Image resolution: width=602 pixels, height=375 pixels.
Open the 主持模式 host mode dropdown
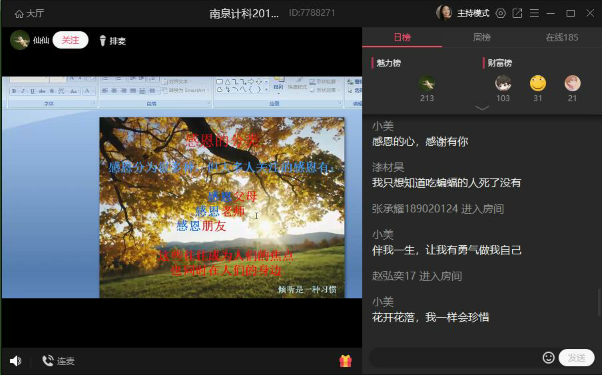[473, 13]
